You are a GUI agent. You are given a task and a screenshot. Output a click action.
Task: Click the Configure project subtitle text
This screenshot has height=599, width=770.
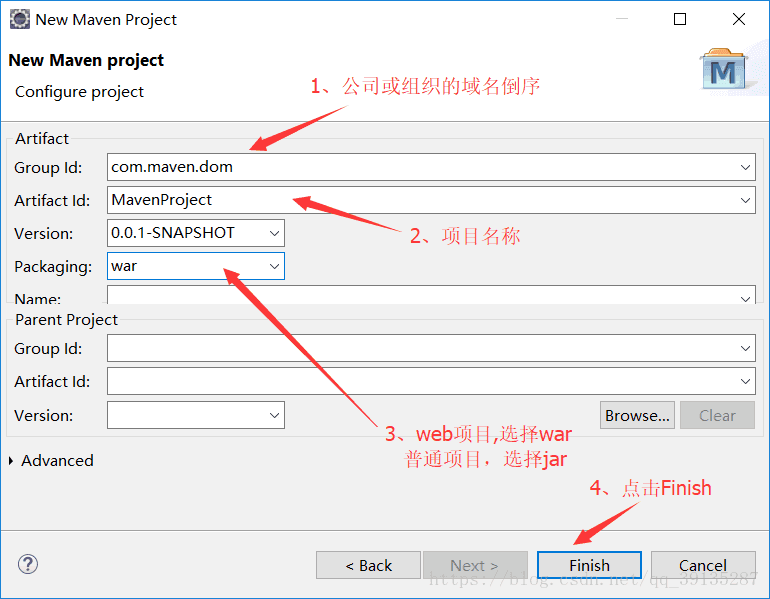[x=80, y=92]
